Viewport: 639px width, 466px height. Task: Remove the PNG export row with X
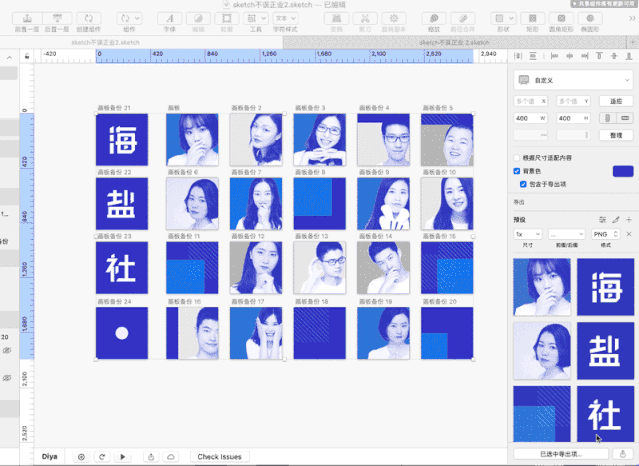click(x=629, y=234)
